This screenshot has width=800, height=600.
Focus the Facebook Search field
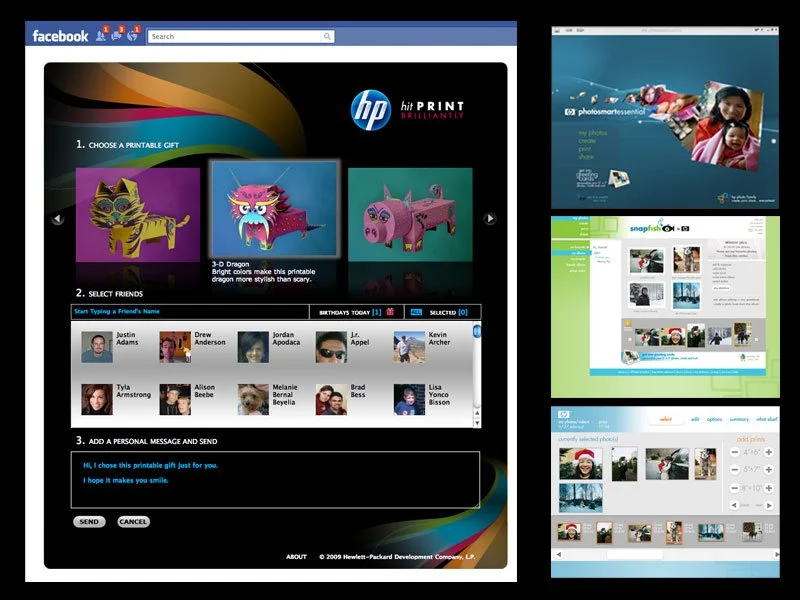tap(241, 36)
